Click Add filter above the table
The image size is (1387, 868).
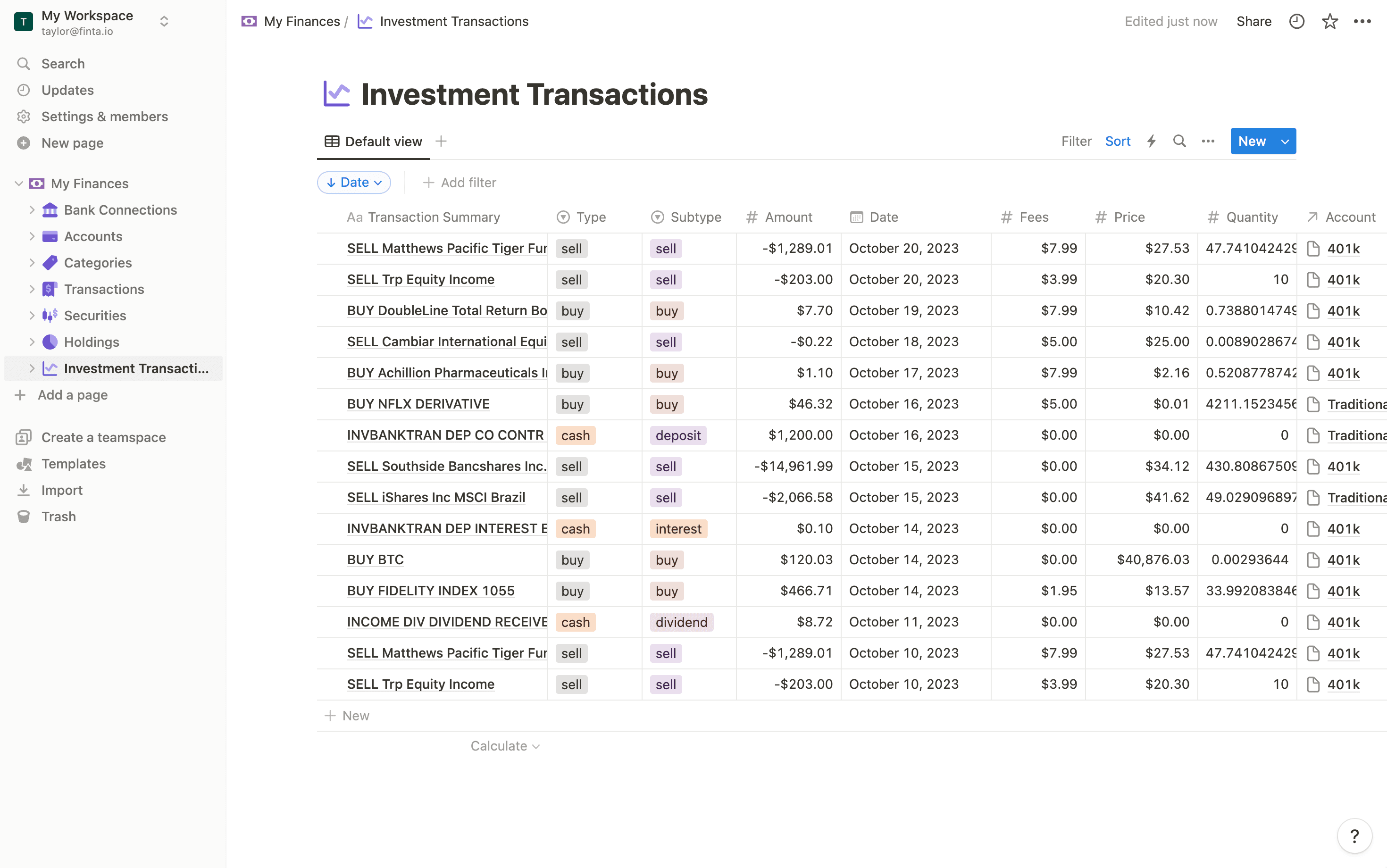(459, 182)
